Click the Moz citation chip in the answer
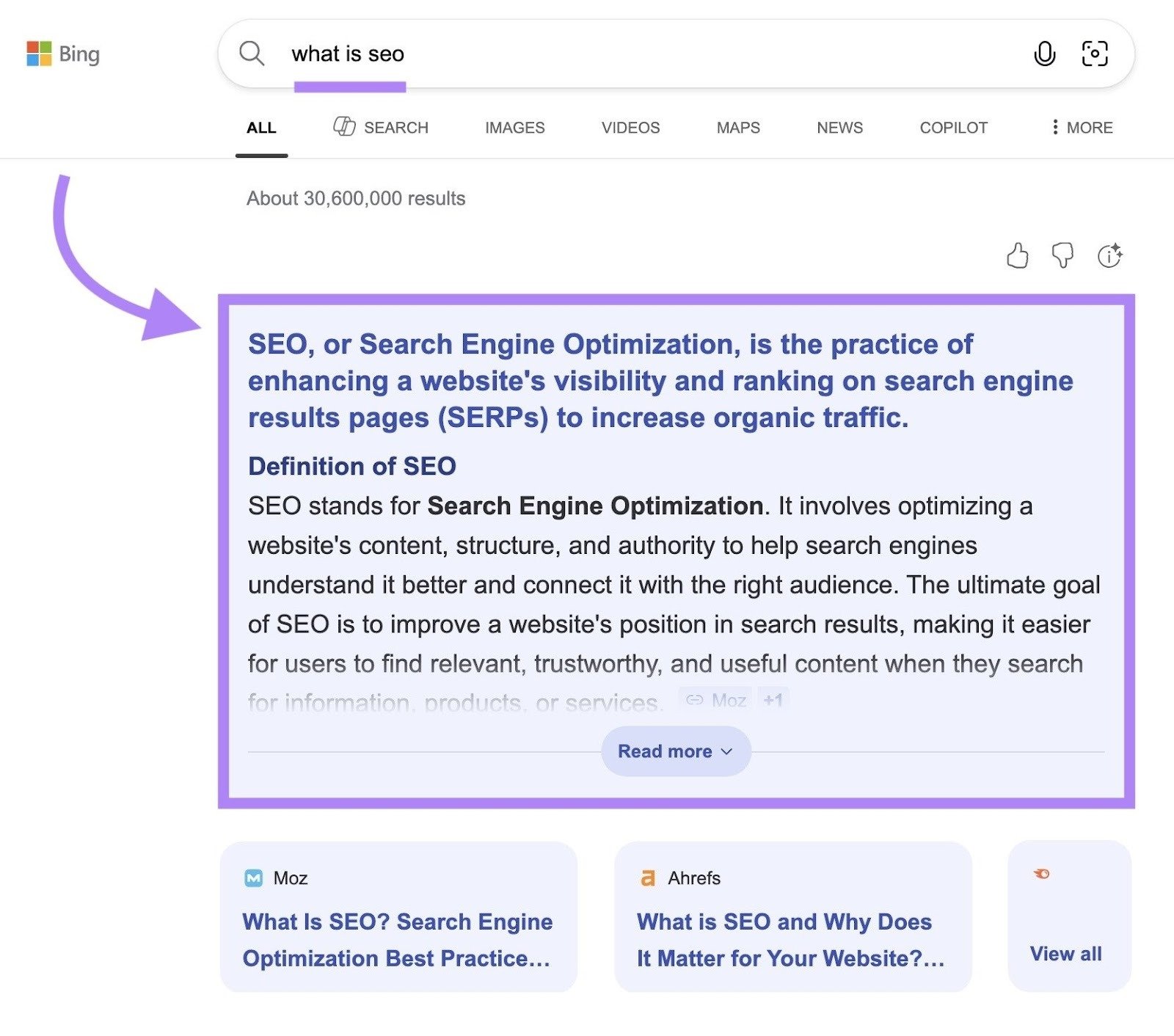1174x1036 pixels. pos(715,699)
